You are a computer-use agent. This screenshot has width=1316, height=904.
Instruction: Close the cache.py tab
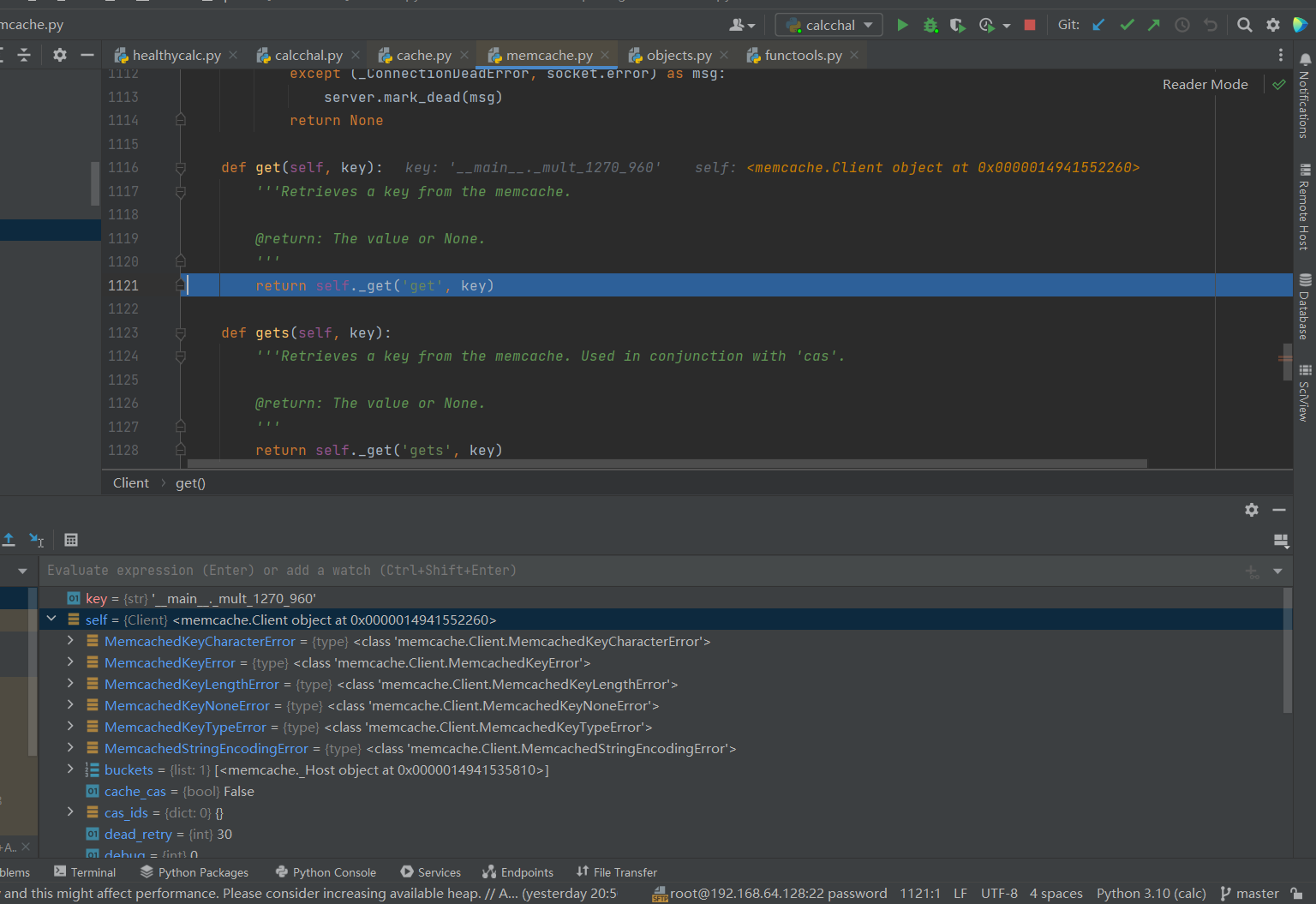pyautogui.click(x=464, y=55)
